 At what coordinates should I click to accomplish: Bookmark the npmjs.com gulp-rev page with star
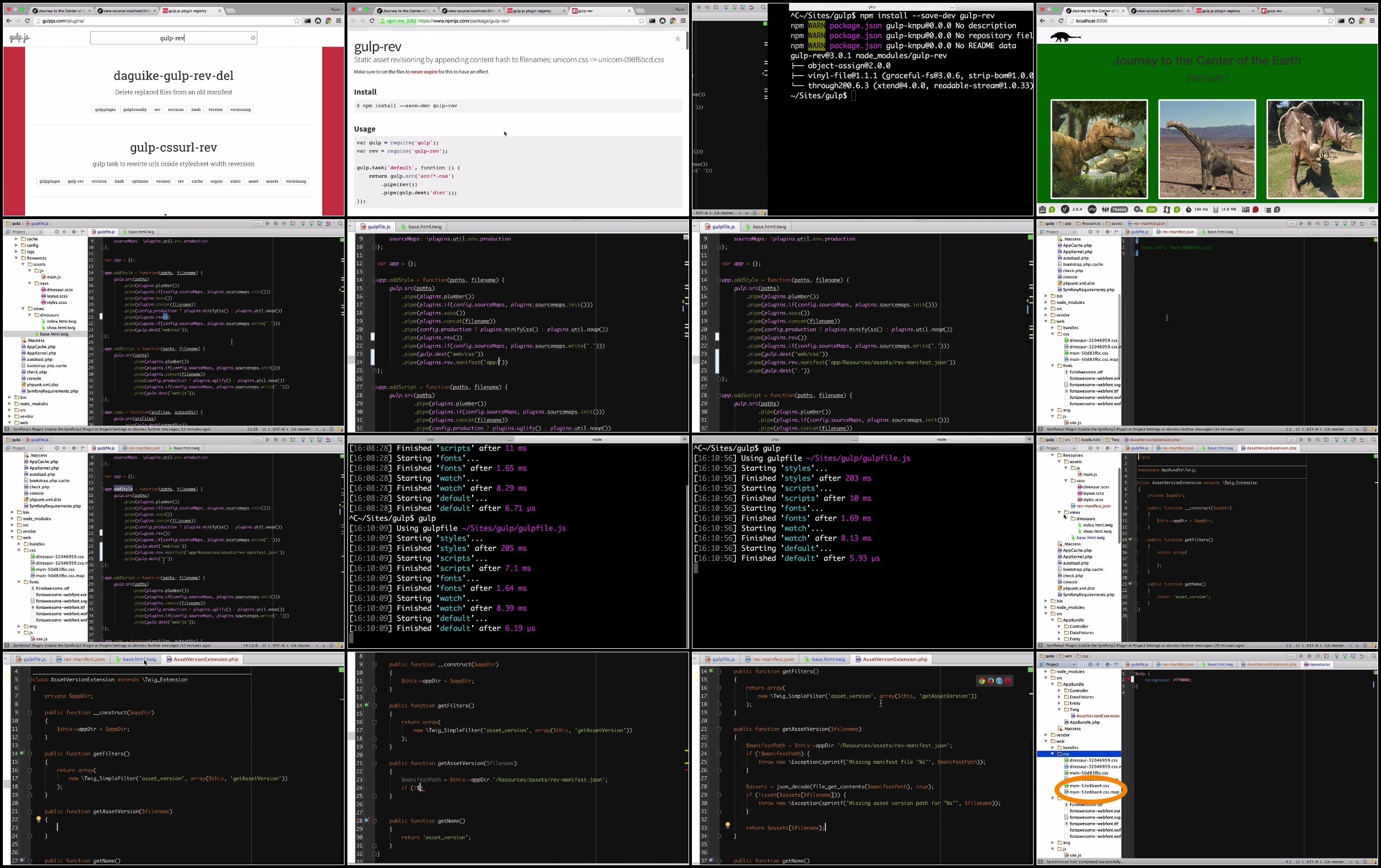(x=642, y=20)
